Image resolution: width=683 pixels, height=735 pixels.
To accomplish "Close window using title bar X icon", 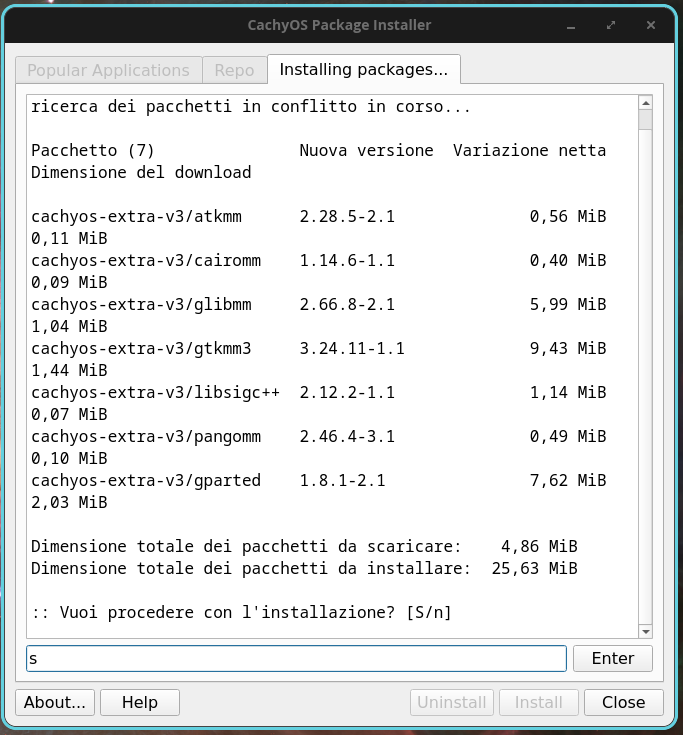I will point(651,25).
